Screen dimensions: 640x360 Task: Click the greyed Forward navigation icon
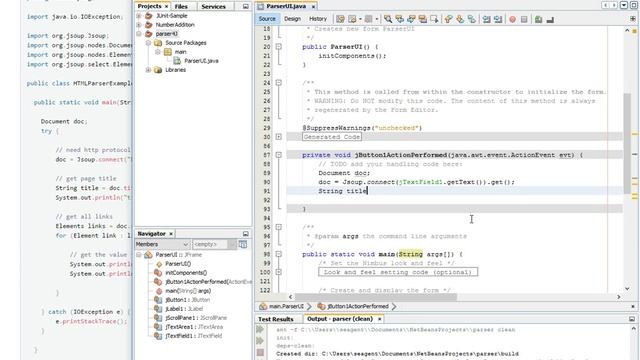coord(368,19)
